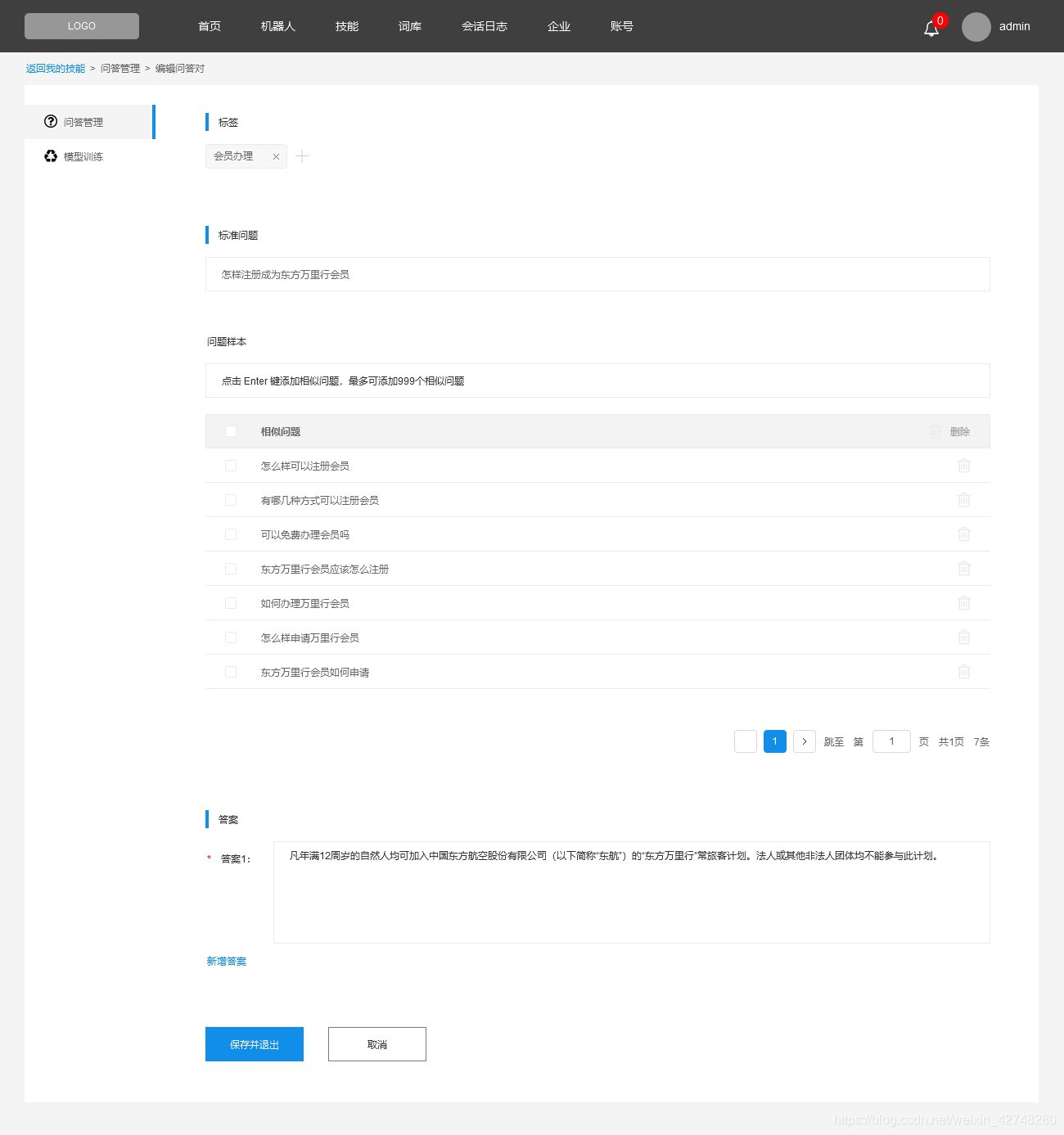Click the similar question sample input field

(597, 381)
